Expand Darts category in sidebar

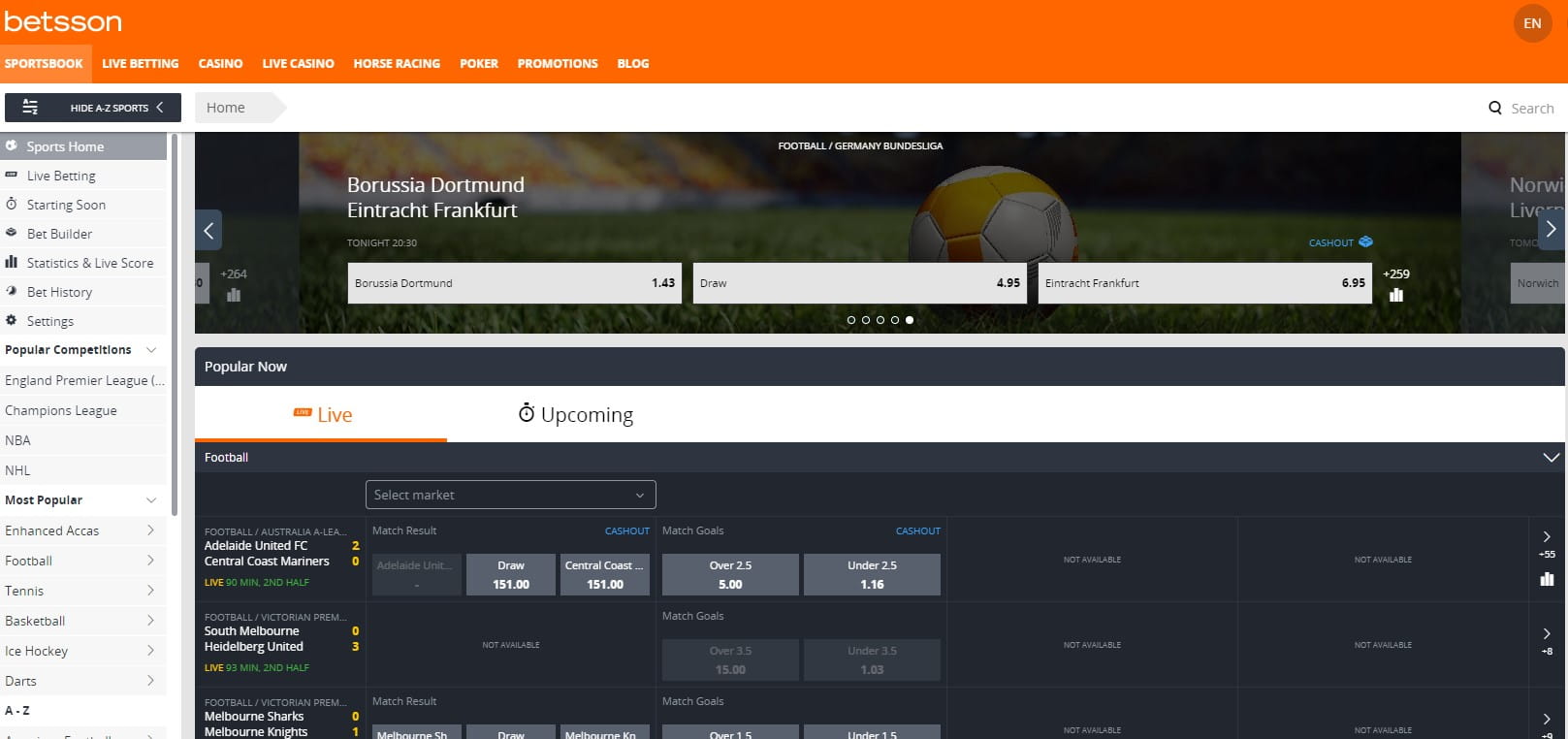[150, 681]
